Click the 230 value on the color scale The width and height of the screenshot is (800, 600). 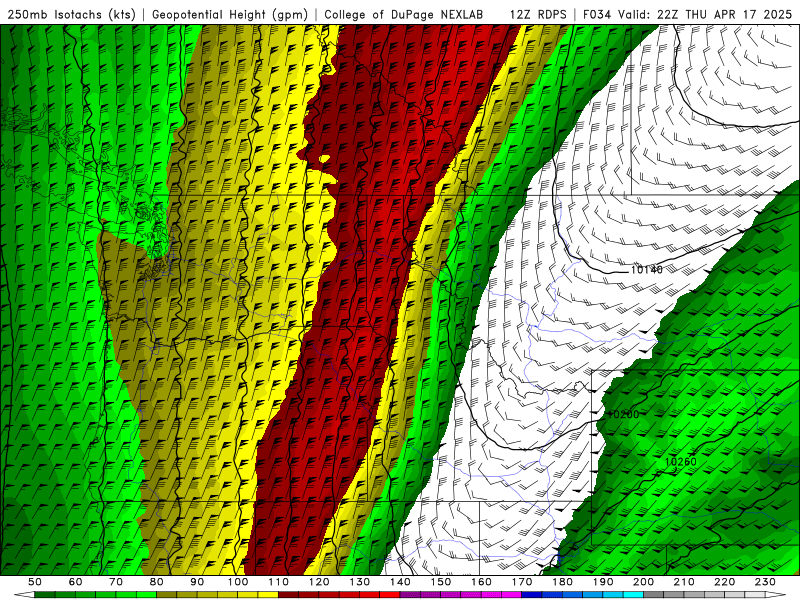point(765,582)
